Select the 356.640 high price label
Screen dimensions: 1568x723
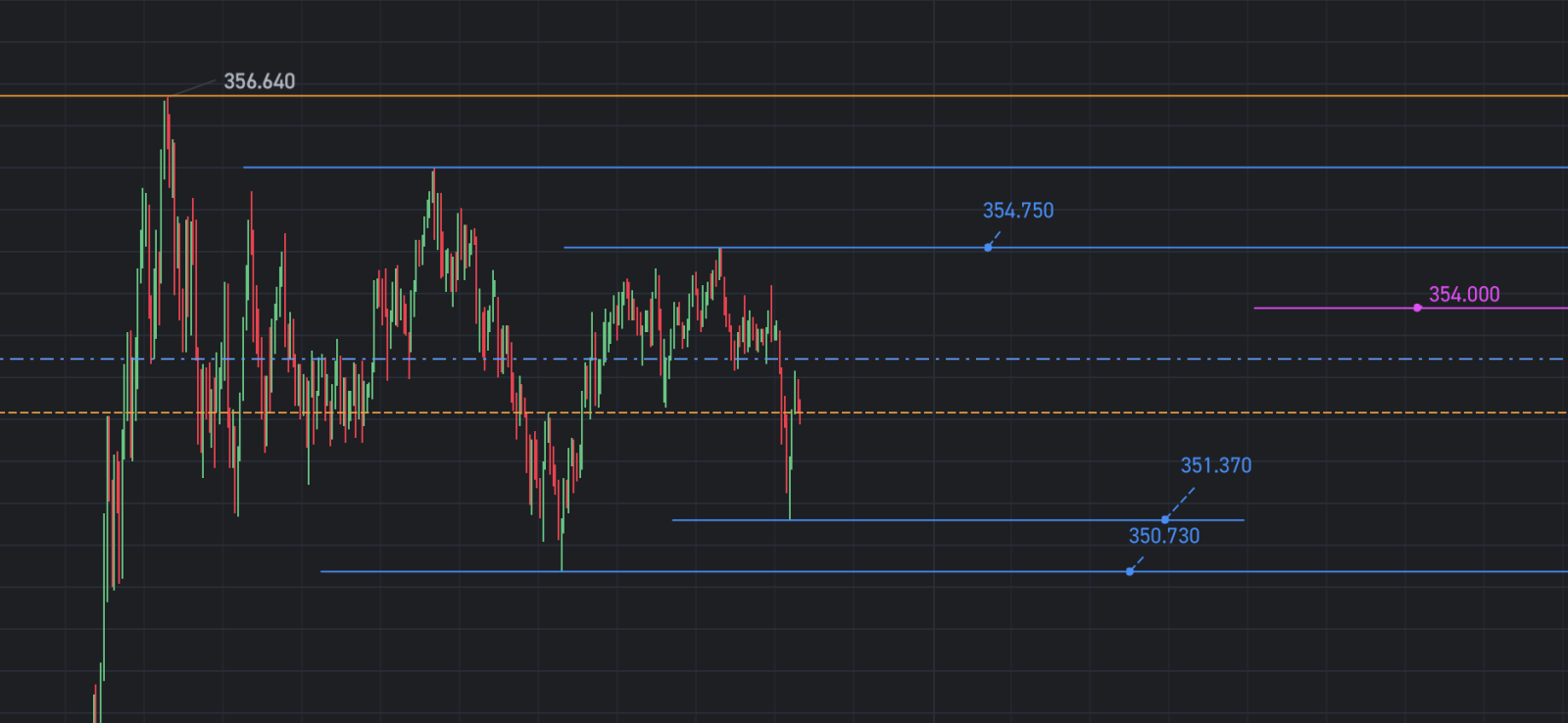tap(259, 81)
